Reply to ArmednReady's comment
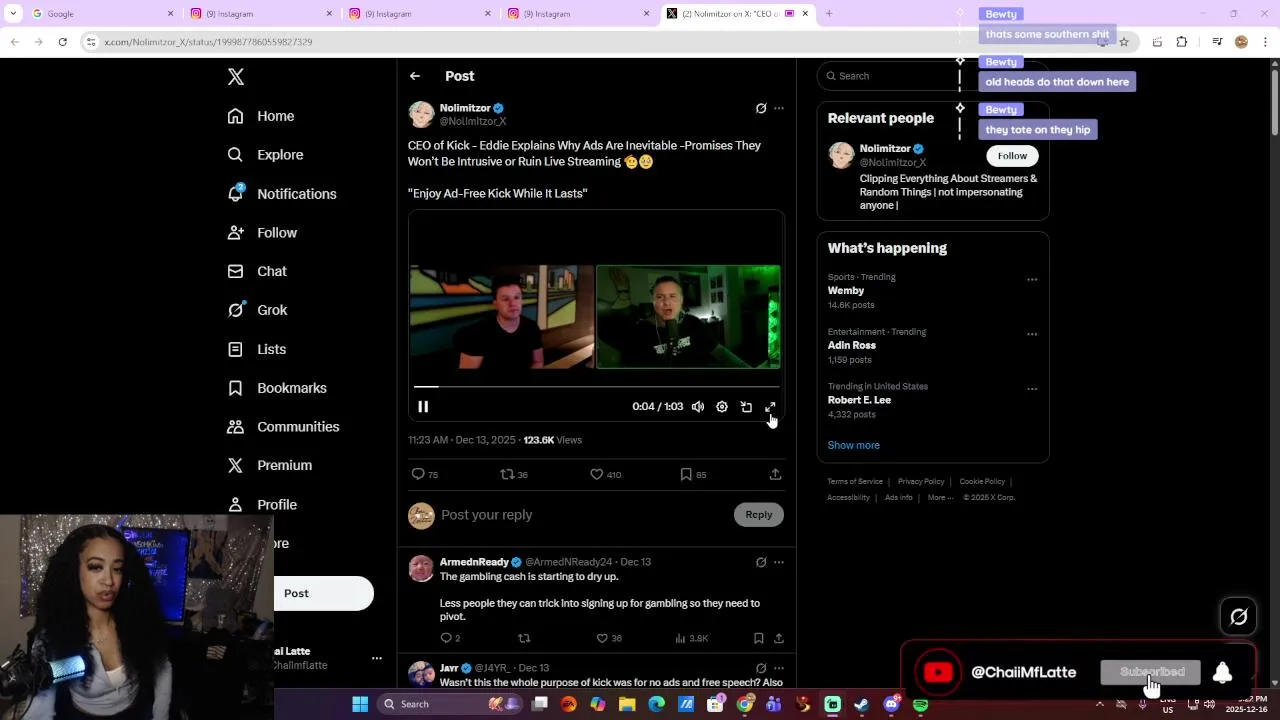The height and width of the screenshot is (720, 1280). [450, 638]
